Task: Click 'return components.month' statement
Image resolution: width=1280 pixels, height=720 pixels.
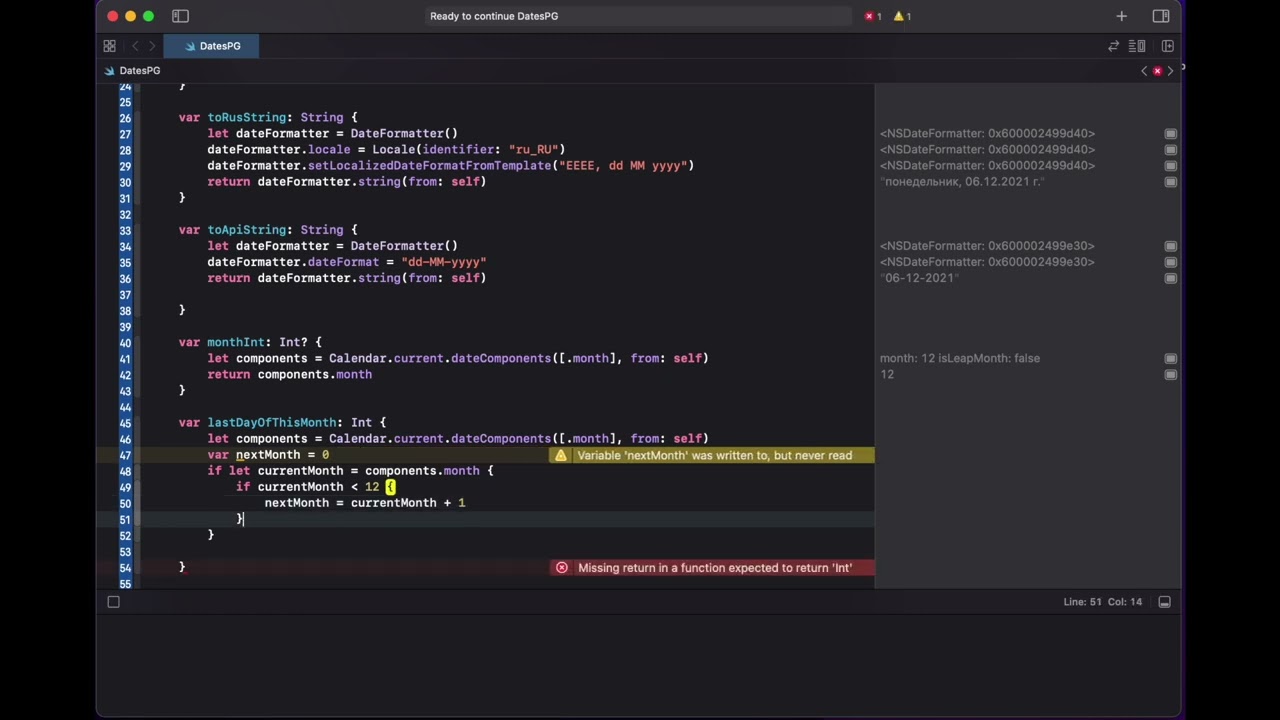Action: [x=289, y=375]
